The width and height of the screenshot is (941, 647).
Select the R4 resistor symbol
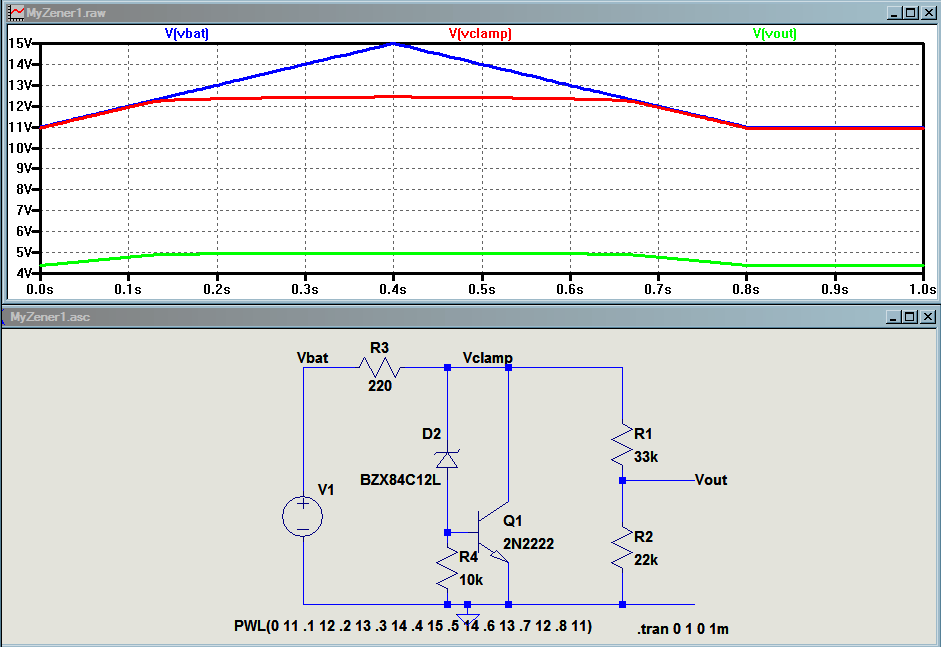[447, 568]
